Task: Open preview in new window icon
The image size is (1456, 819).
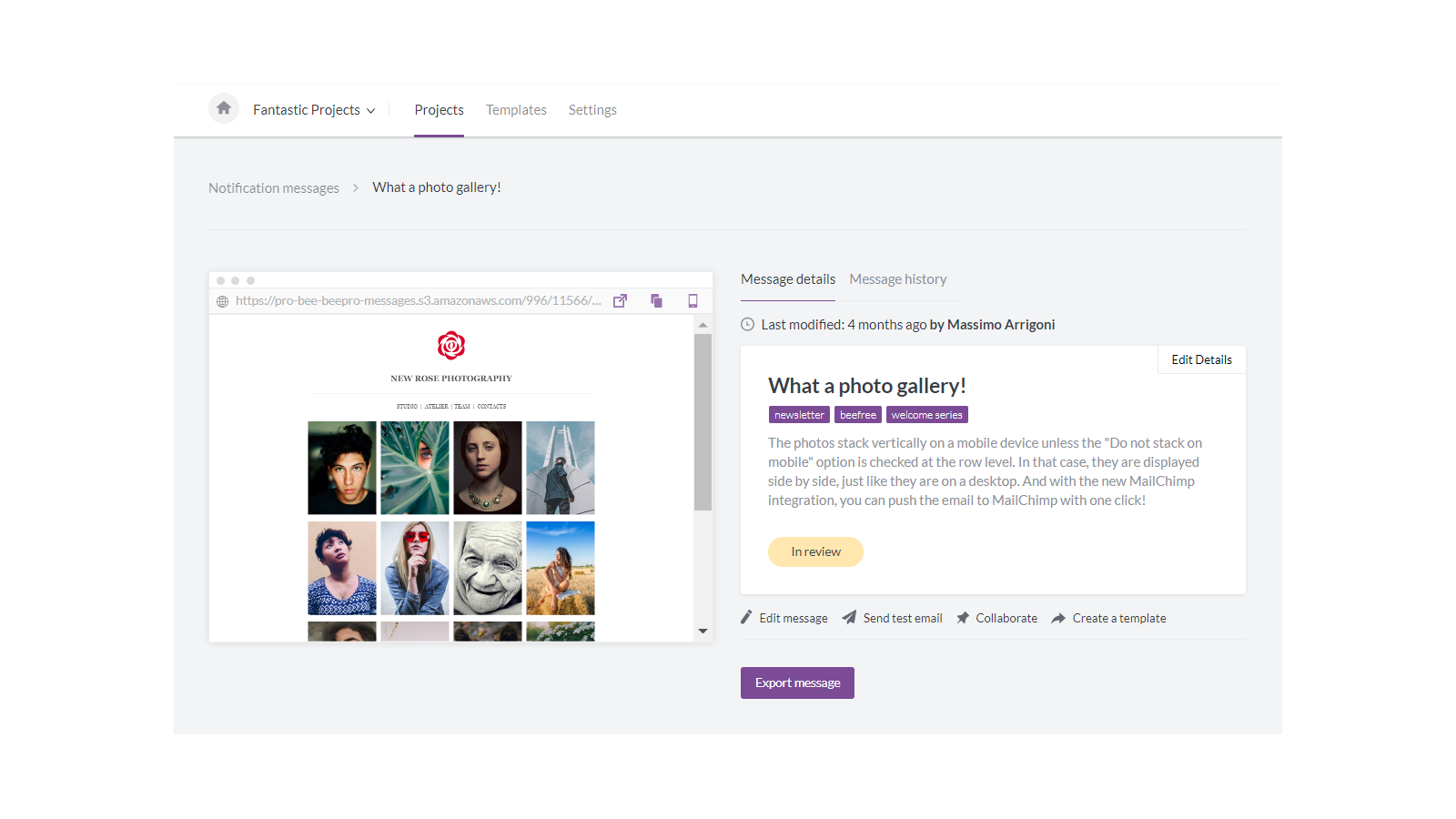Action: [x=620, y=301]
